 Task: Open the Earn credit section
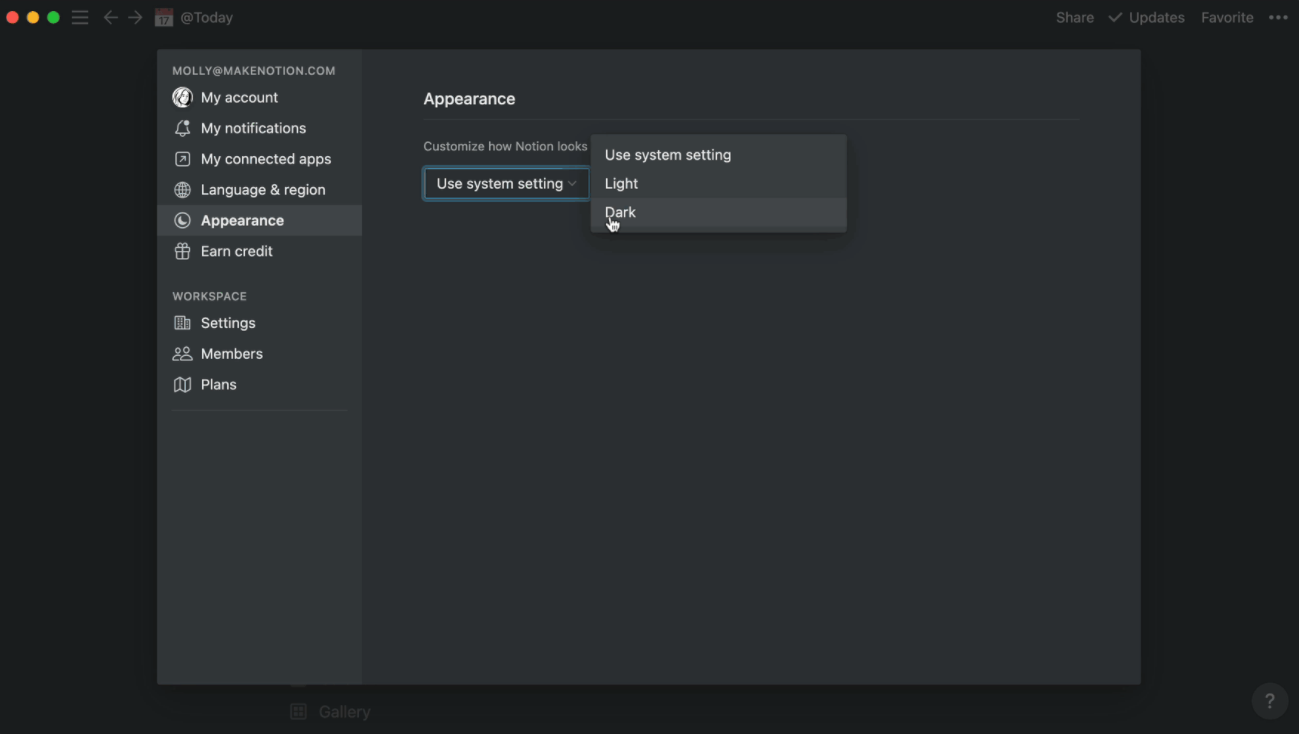[x=260, y=251]
